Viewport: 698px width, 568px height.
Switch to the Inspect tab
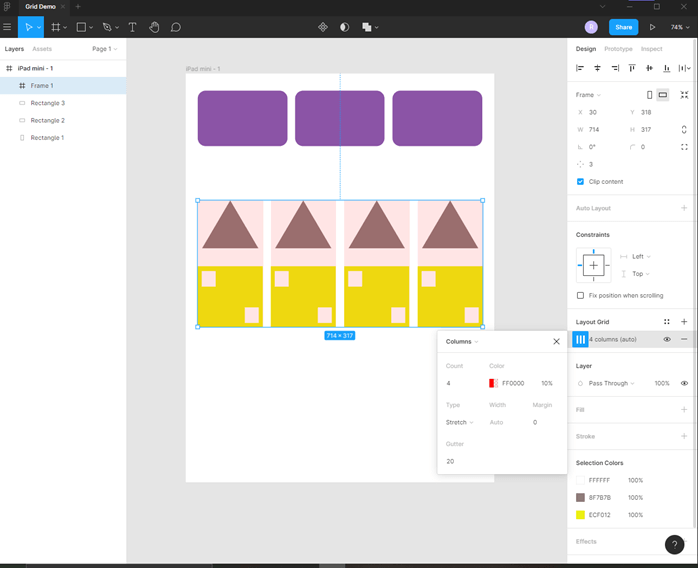651,49
